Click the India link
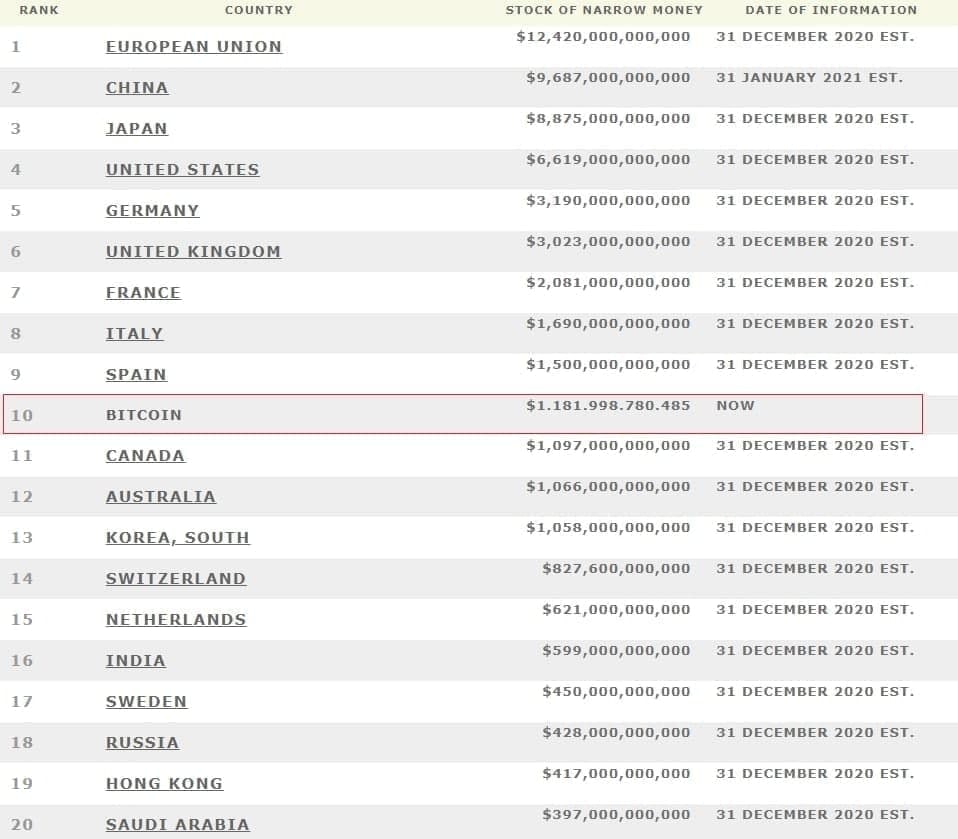 [135, 661]
